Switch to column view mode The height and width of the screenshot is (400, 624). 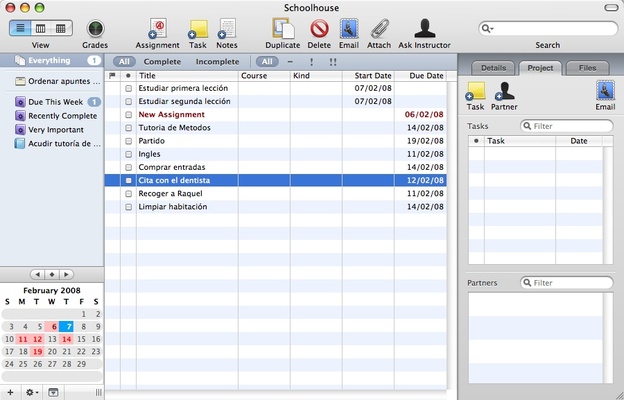click(41, 28)
